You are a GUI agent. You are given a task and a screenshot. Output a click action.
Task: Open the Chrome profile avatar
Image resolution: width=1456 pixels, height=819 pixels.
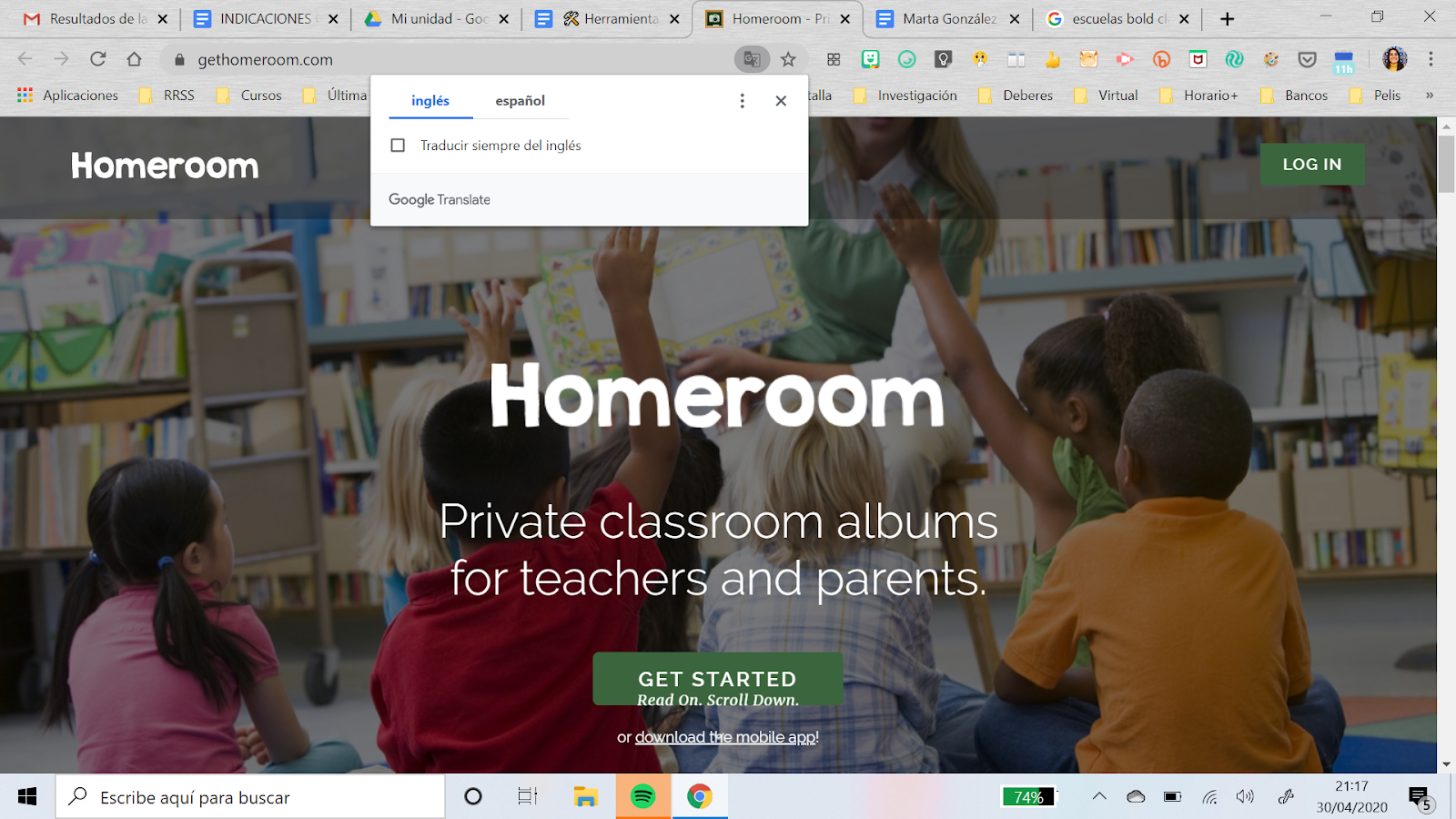pyautogui.click(x=1394, y=59)
